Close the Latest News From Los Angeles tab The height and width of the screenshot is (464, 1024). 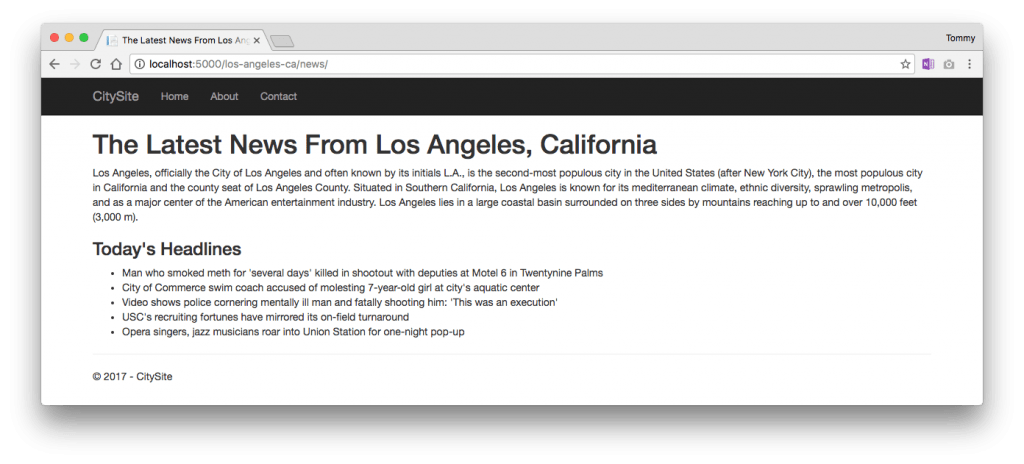pos(257,41)
